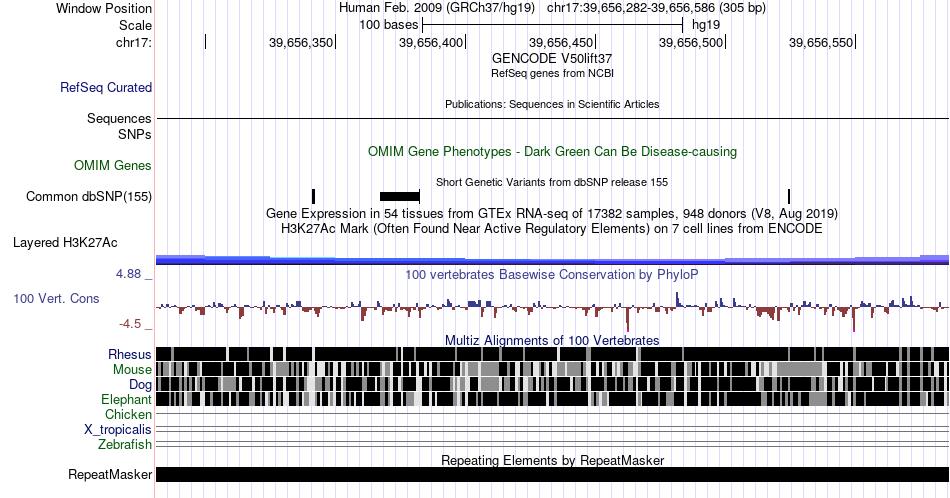The height and width of the screenshot is (498, 950).
Task: Click the Common dbSNP(155) track label
Action: coord(88,196)
